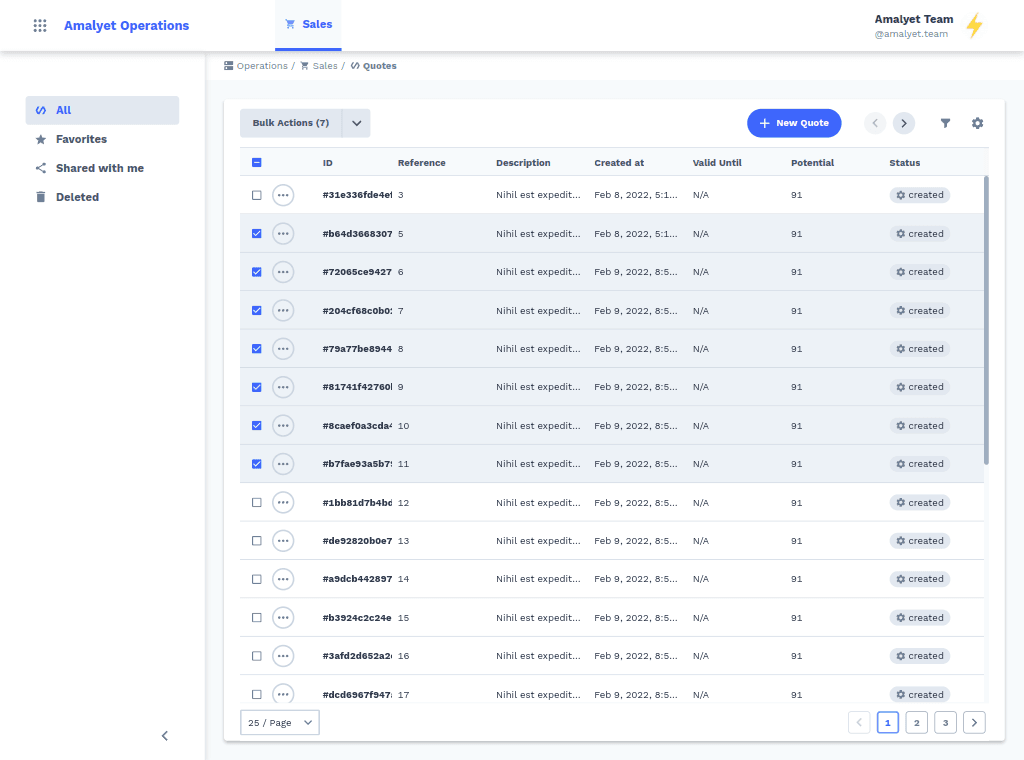Open row actions for reference 3 quote

coord(283,195)
